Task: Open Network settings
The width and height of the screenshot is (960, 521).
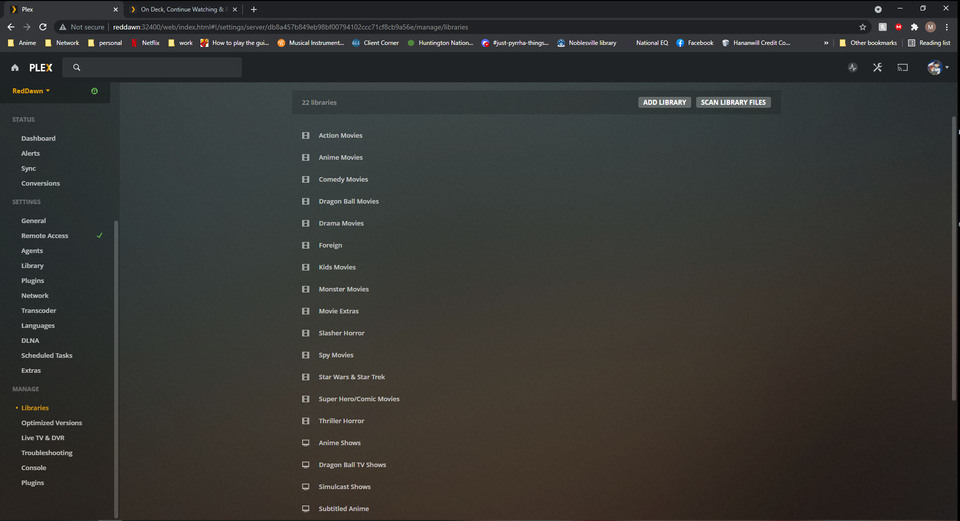Action: pos(35,296)
